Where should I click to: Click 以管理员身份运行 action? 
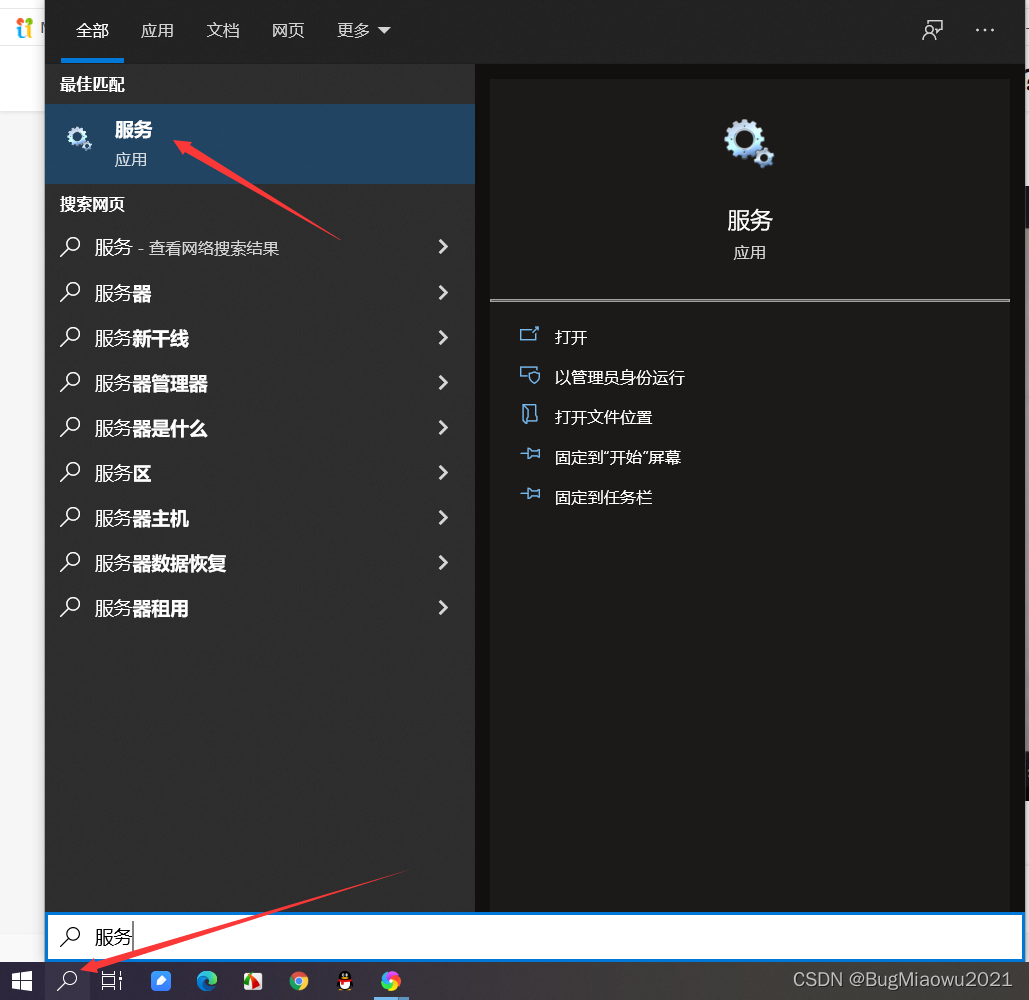click(619, 377)
